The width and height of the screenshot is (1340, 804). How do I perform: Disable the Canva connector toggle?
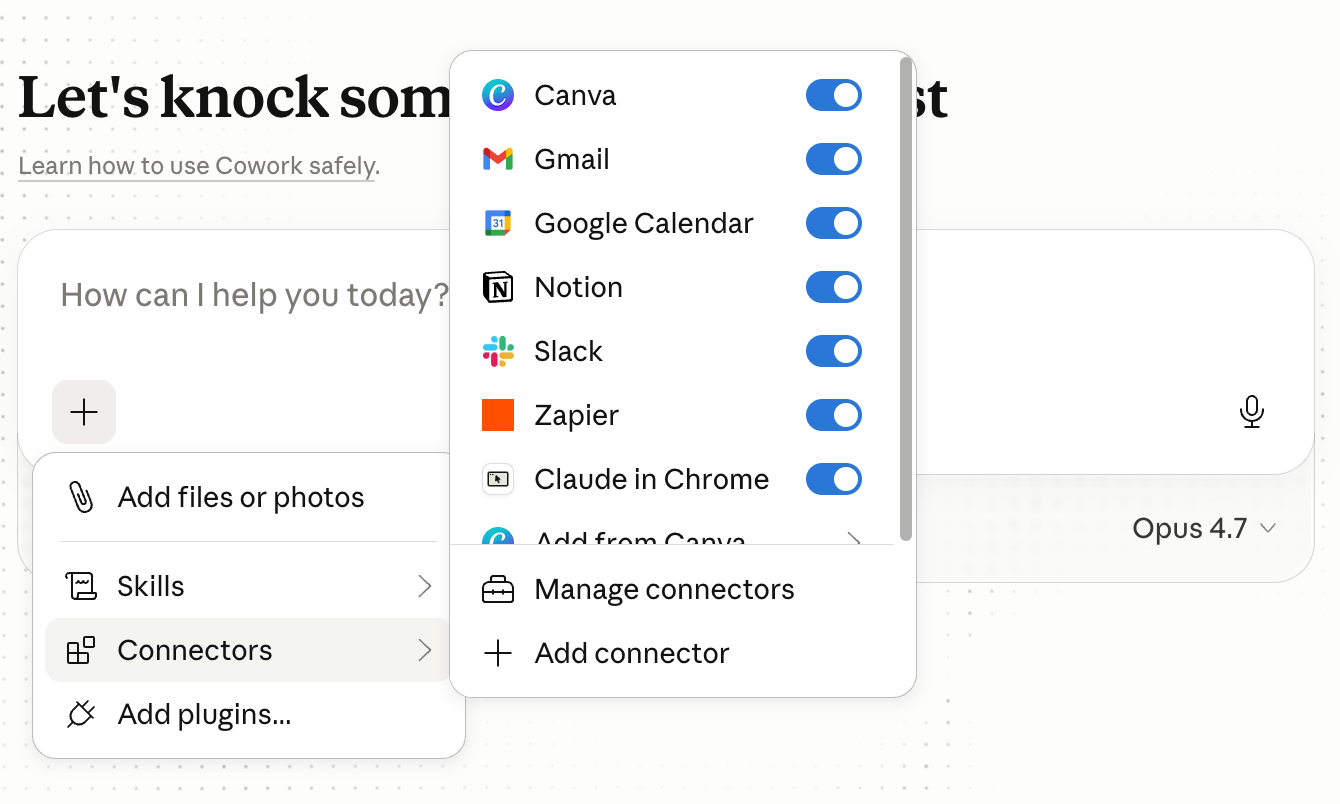(x=833, y=95)
